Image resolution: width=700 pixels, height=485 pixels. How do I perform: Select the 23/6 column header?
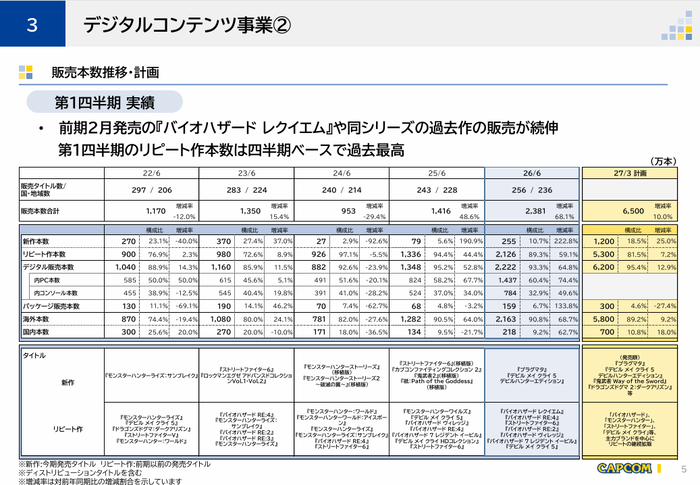(x=246, y=173)
